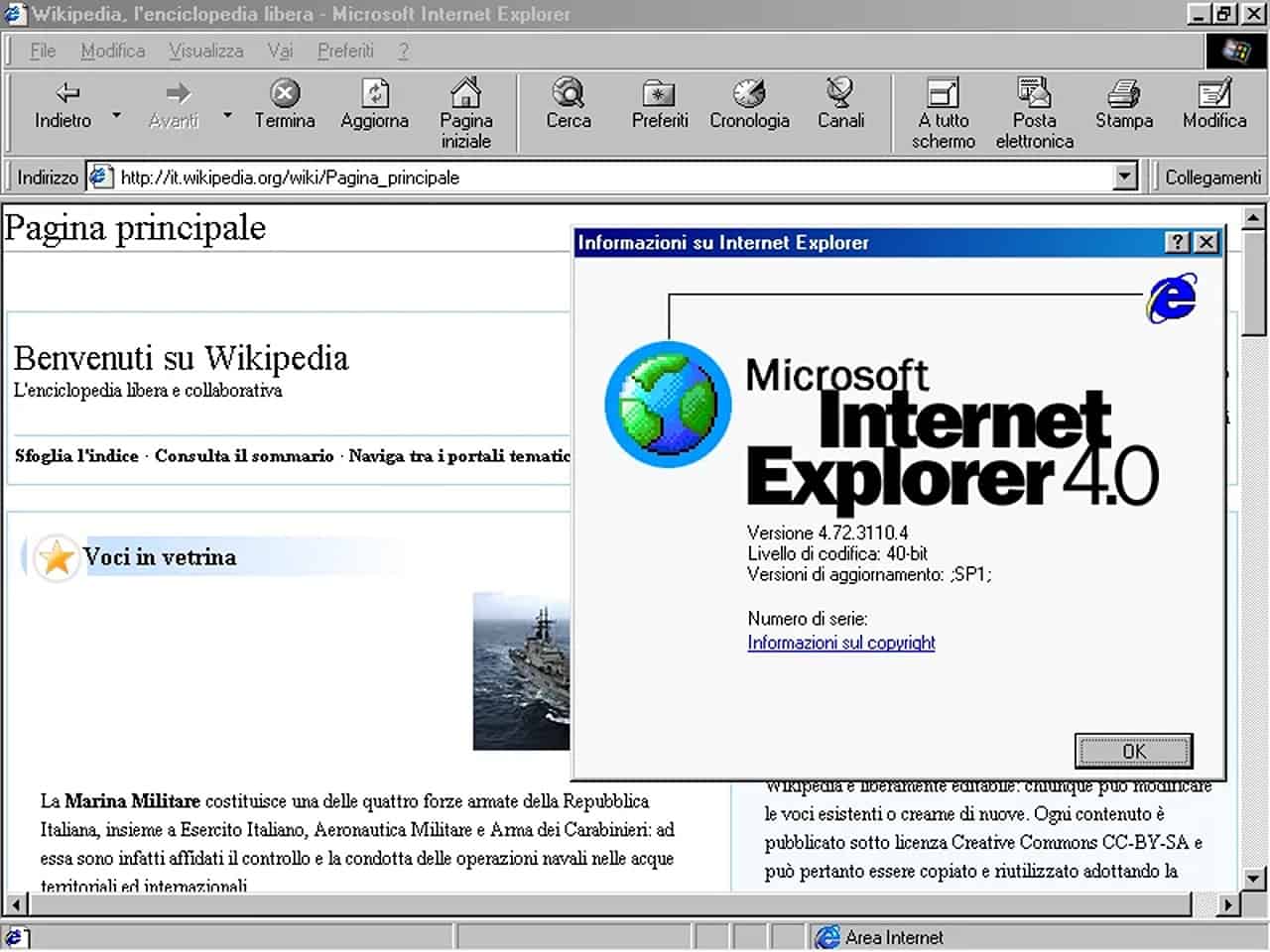The width and height of the screenshot is (1270, 952).
Task: Open the Visualizza menu
Action: coord(205,51)
